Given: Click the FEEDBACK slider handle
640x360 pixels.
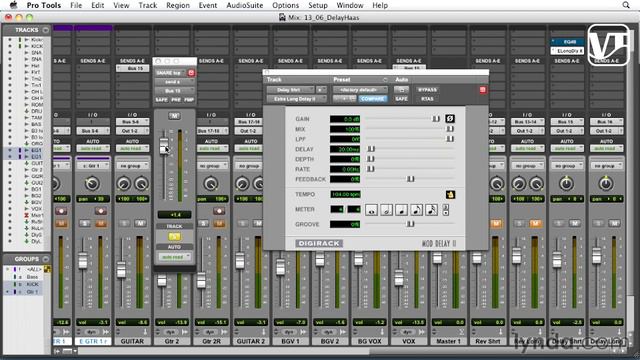Looking at the screenshot, I should pos(411,179).
